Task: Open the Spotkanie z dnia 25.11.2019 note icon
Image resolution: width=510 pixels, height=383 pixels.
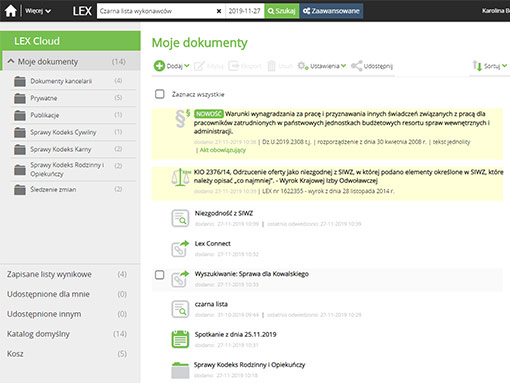Action: click(x=180, y=339)
